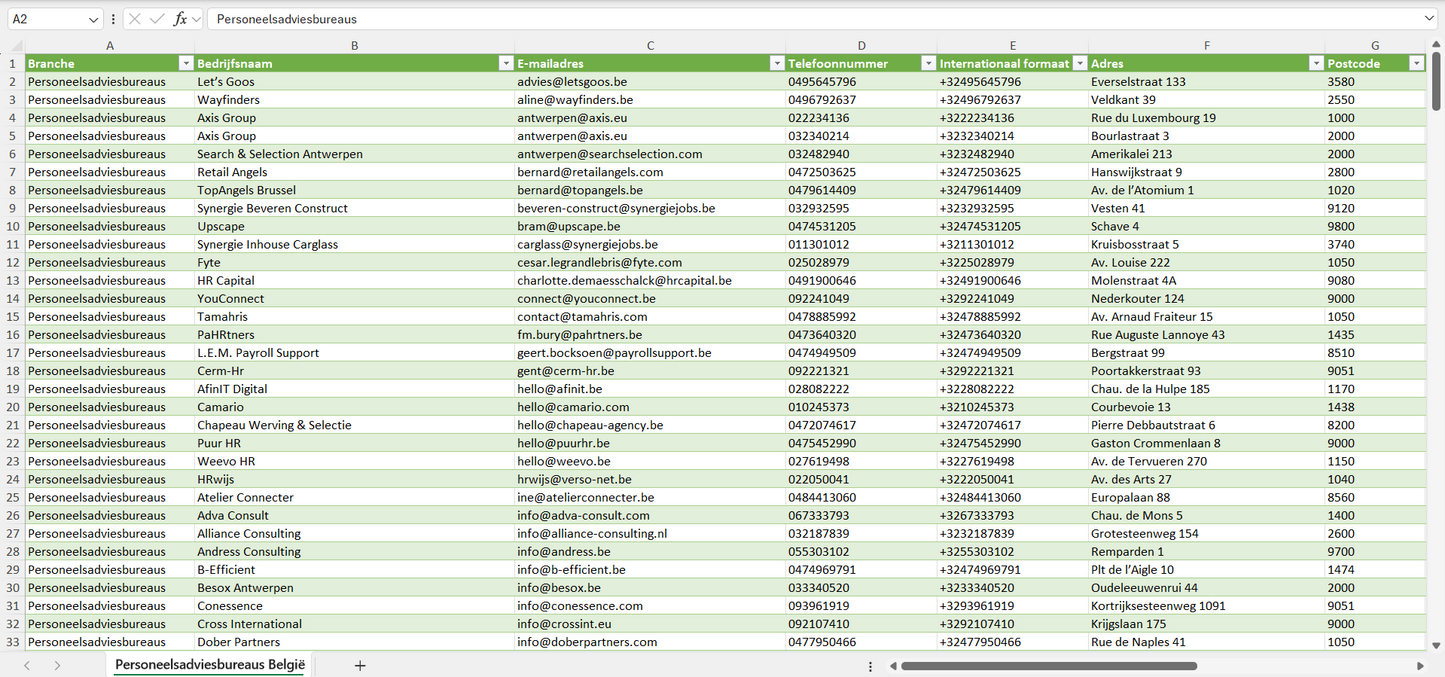This screenshot has height=677, width=1445.
Task: Open the Telefoonnummer column filter dropdown
Action: click(927, 63)
